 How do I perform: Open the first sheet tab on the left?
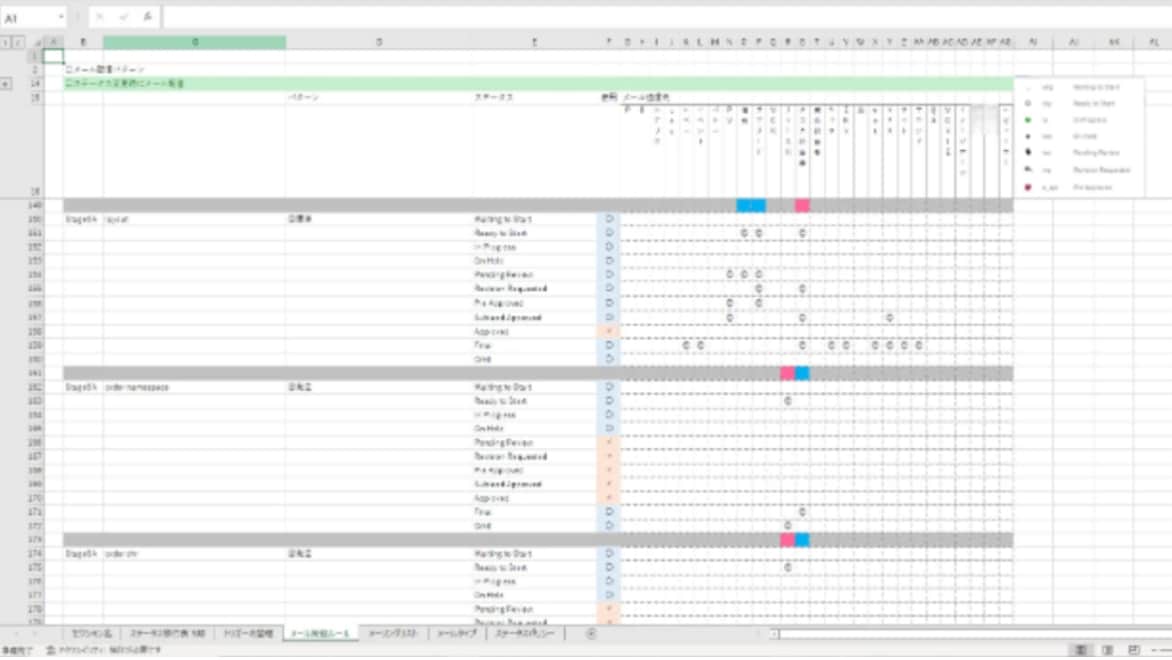[92, 634]
